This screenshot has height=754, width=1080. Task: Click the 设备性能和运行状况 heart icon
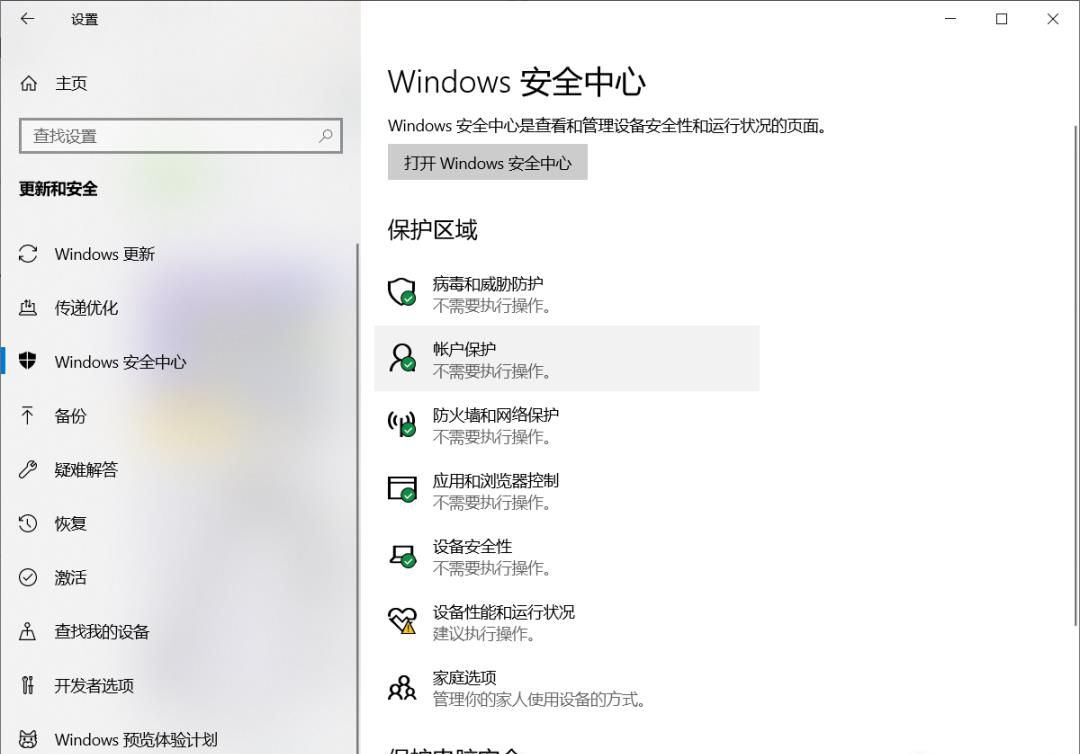pos(402,620)
